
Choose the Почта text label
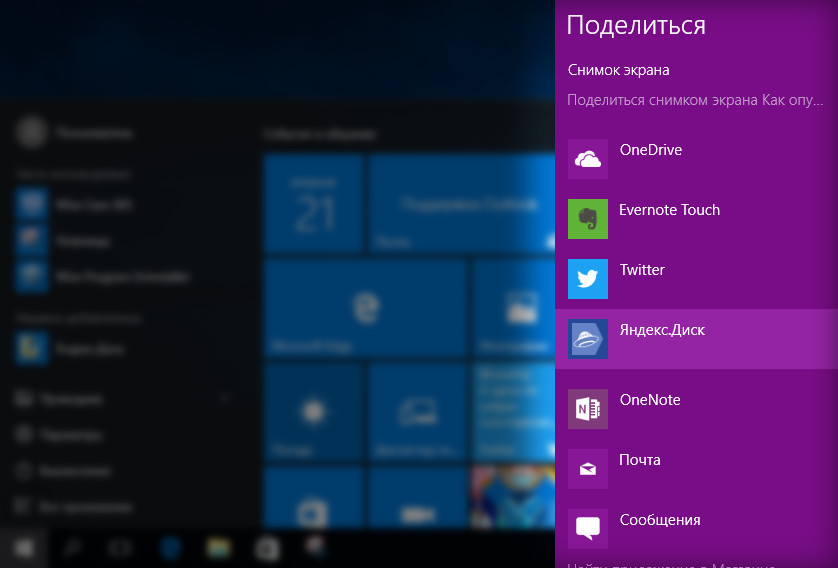point(640,460)
